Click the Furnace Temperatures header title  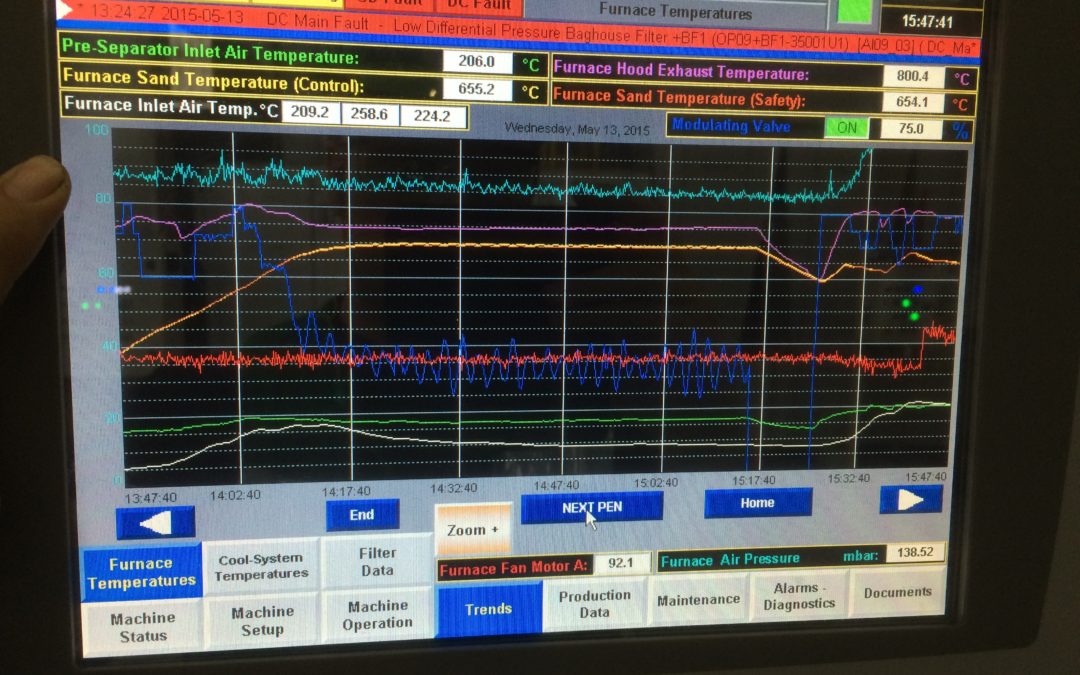[675, 11]
